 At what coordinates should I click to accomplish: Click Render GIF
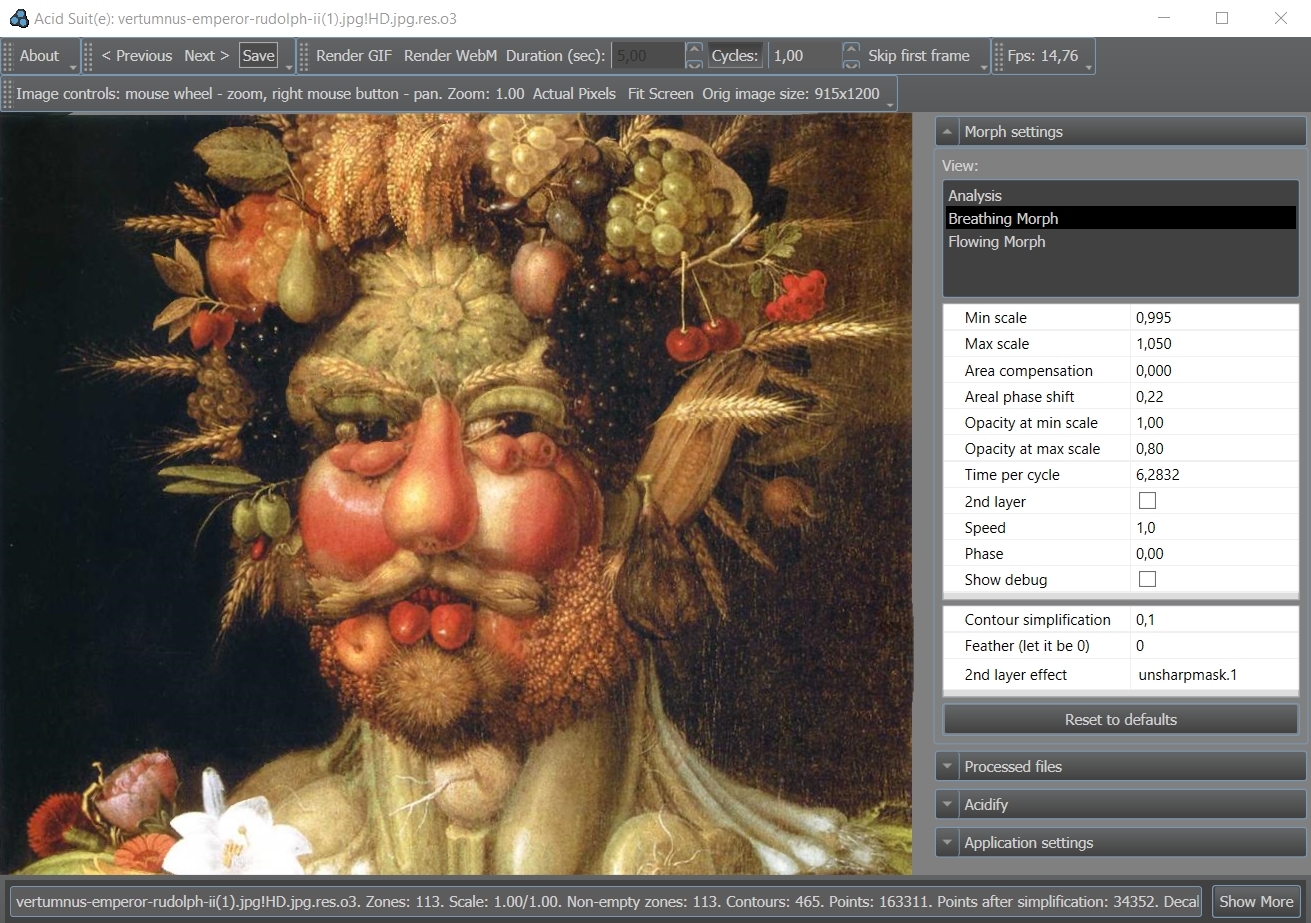coord(354,56)
